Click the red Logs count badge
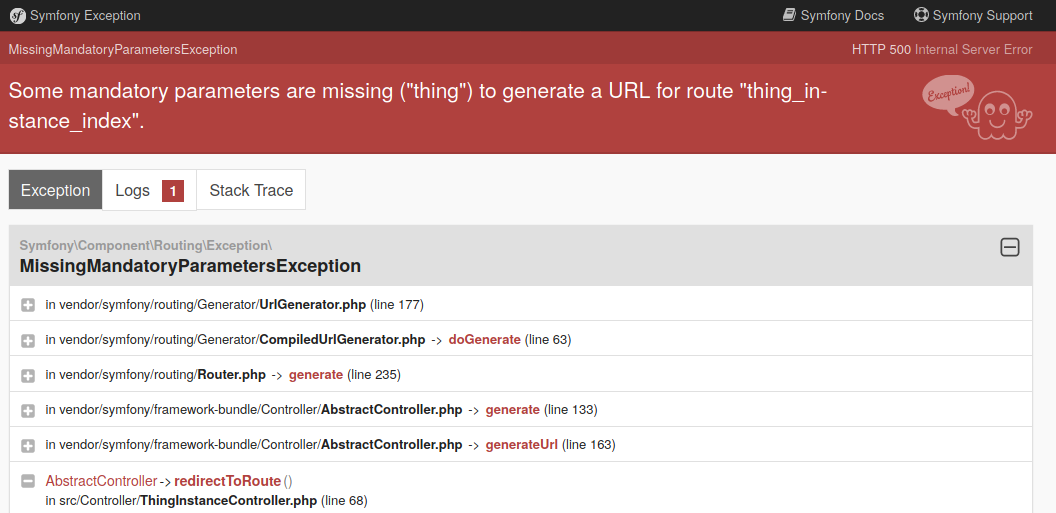Screen dimensions: 1056x513 173,191
